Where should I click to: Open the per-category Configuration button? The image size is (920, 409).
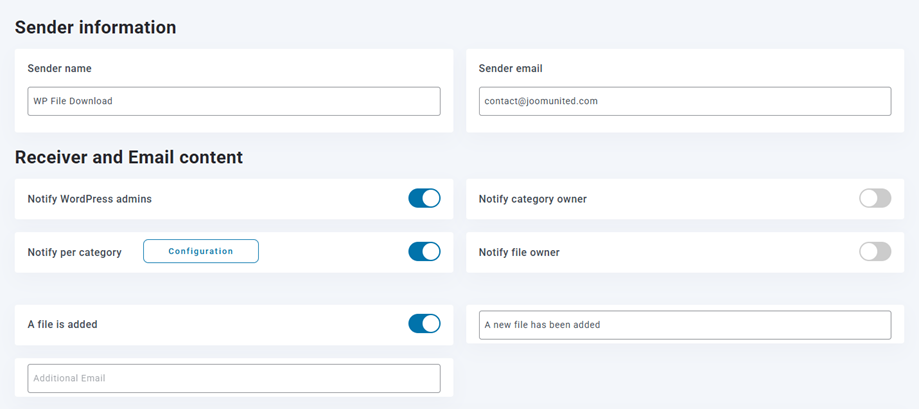(201, 251)
